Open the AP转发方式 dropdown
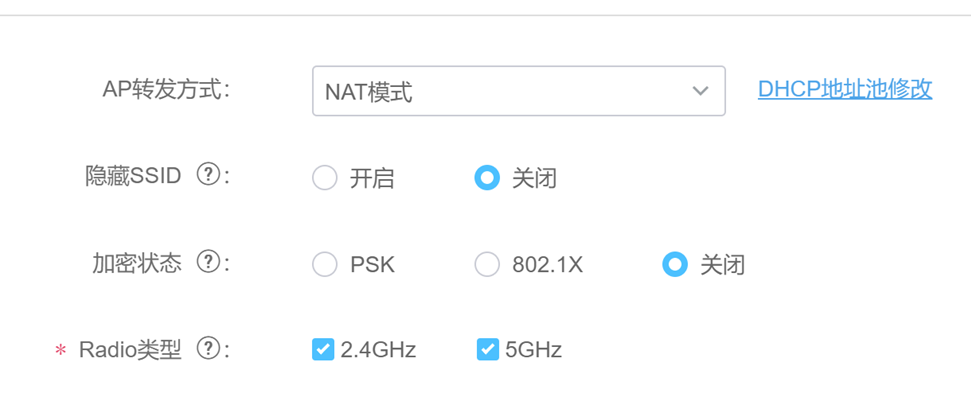The height and width of the screenshot is (410, 971). coord(518,91)
